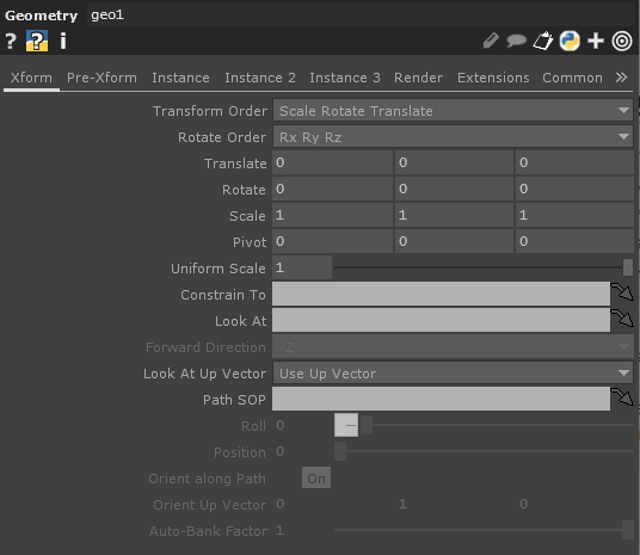The image size is (640, 555).
Task: Click the Roll slider handle
Action: [x=366, y=425]
